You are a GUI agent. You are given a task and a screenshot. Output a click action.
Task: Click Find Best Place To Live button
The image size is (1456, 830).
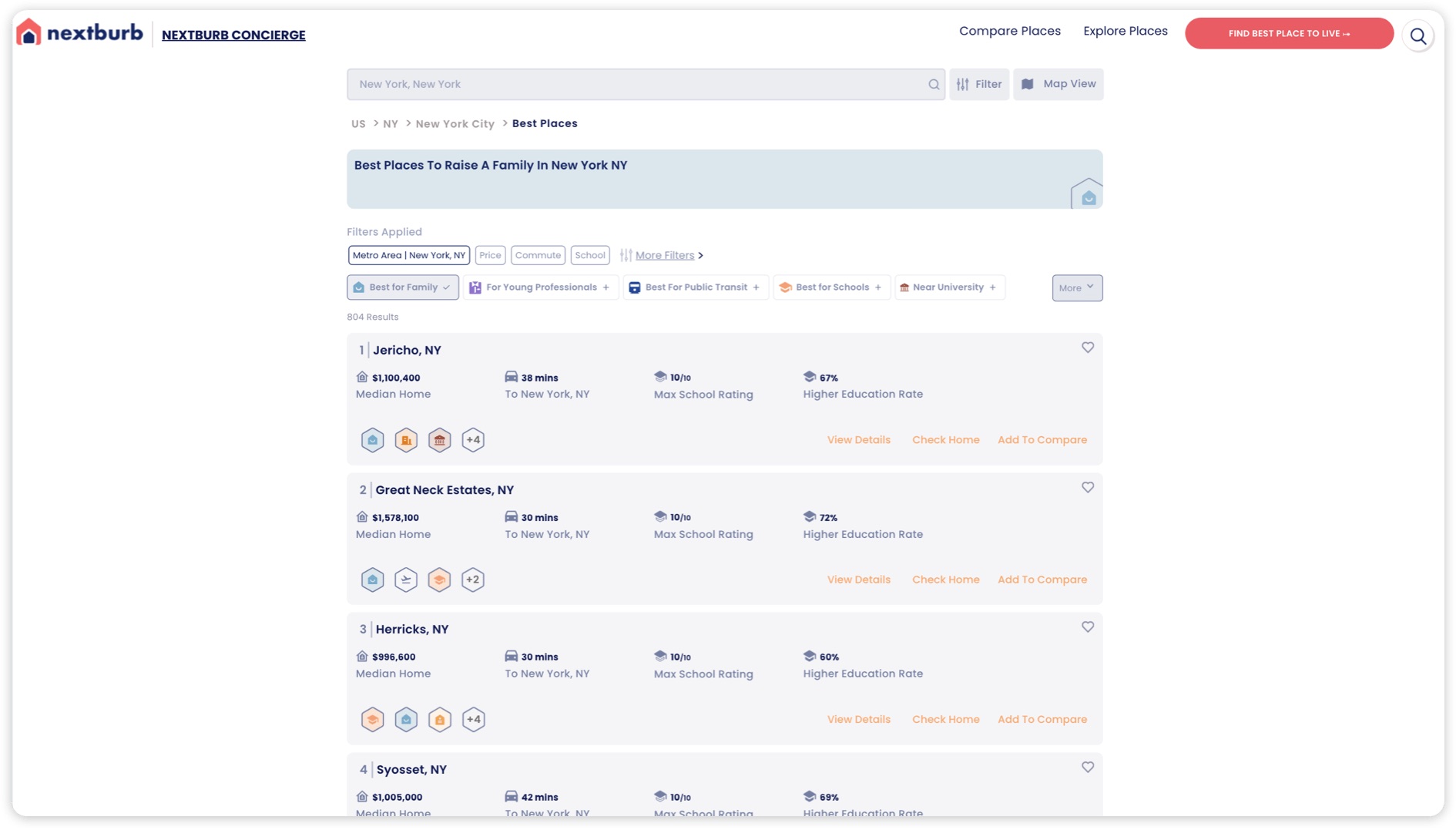pyautogui.click(x=1289, y=33)
